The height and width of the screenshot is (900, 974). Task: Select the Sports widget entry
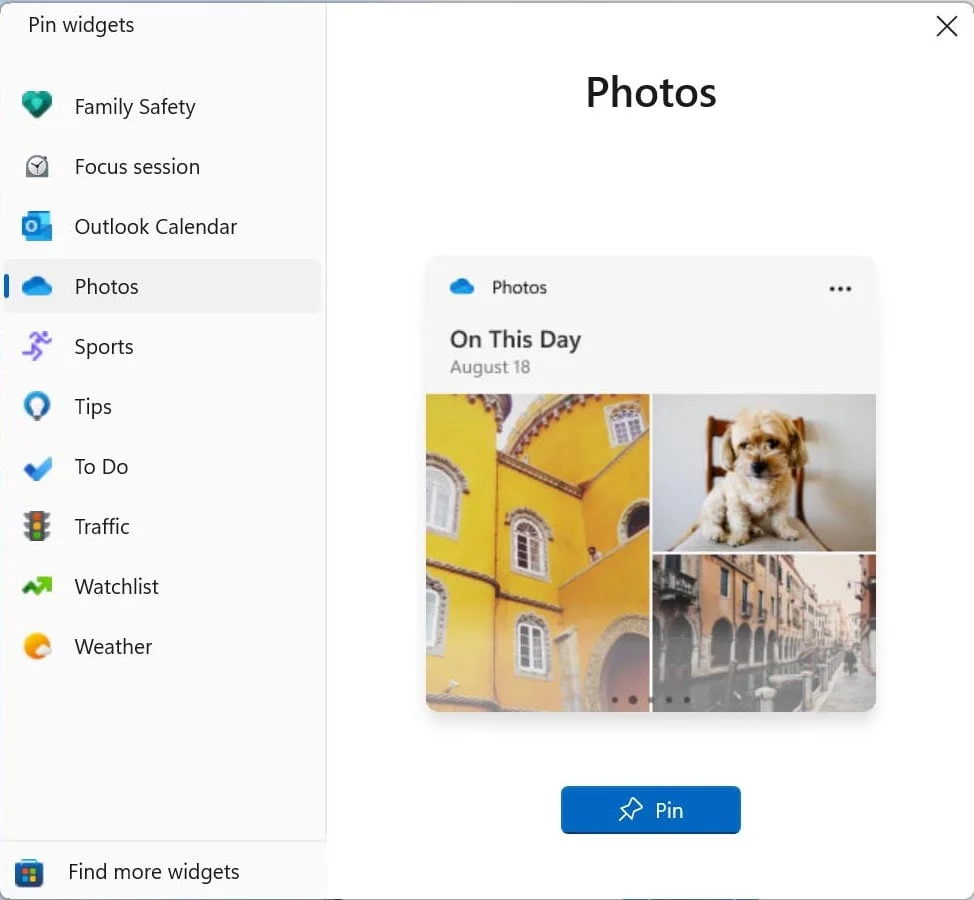click(163, 347)
